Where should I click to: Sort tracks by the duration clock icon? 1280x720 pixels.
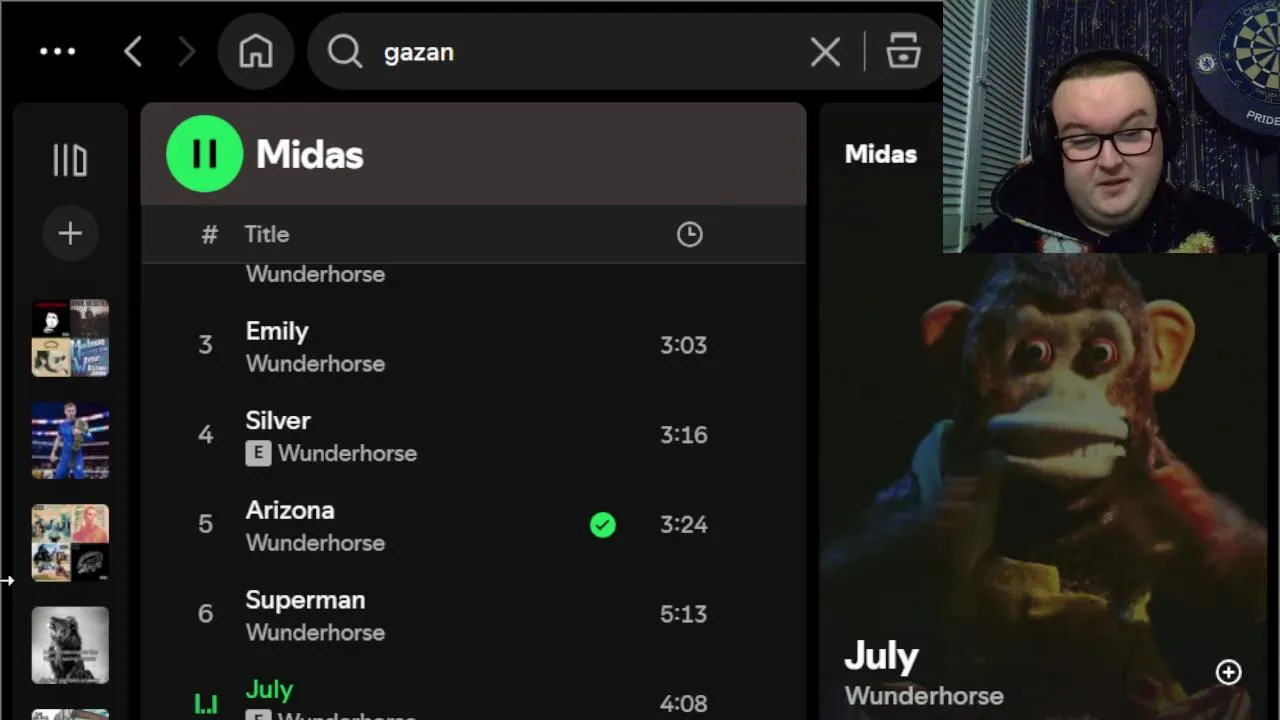[x=689, y=234]
